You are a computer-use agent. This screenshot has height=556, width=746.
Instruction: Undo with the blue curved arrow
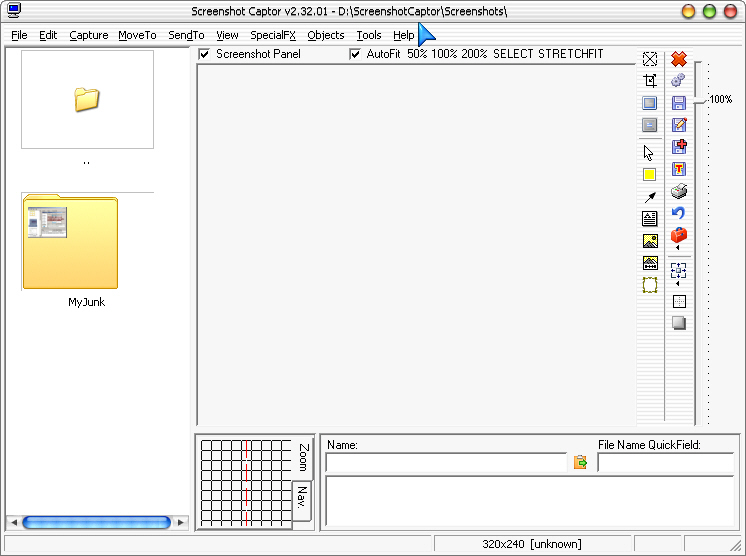click(678, 213)
